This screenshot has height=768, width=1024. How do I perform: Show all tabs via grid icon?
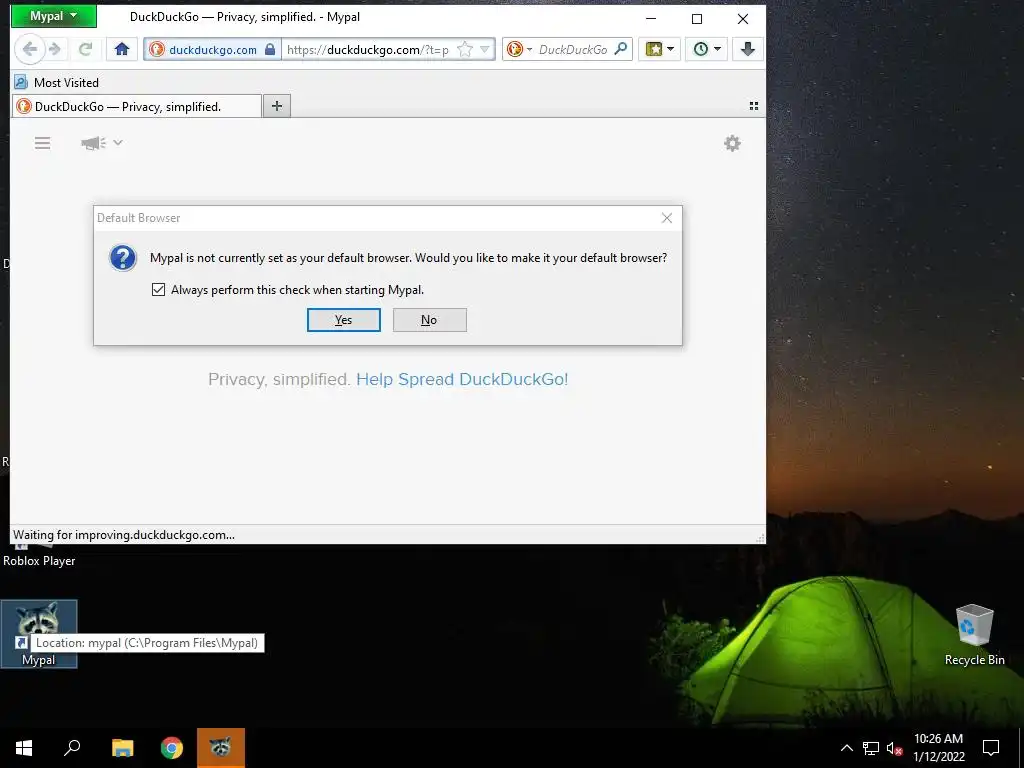point(754,106)
